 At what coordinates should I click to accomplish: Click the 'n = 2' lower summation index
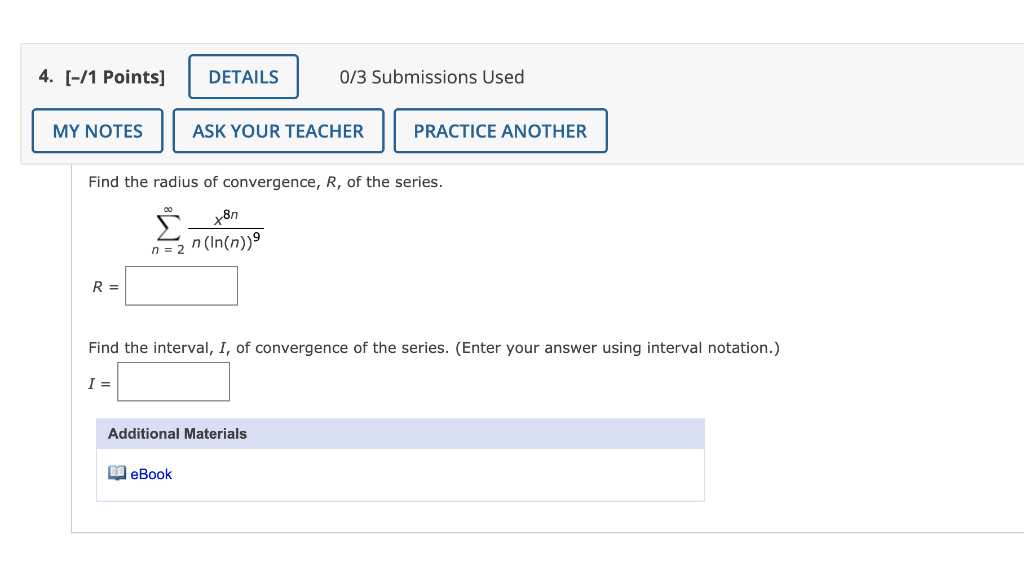pyautogui.click(x=168, y=249)
